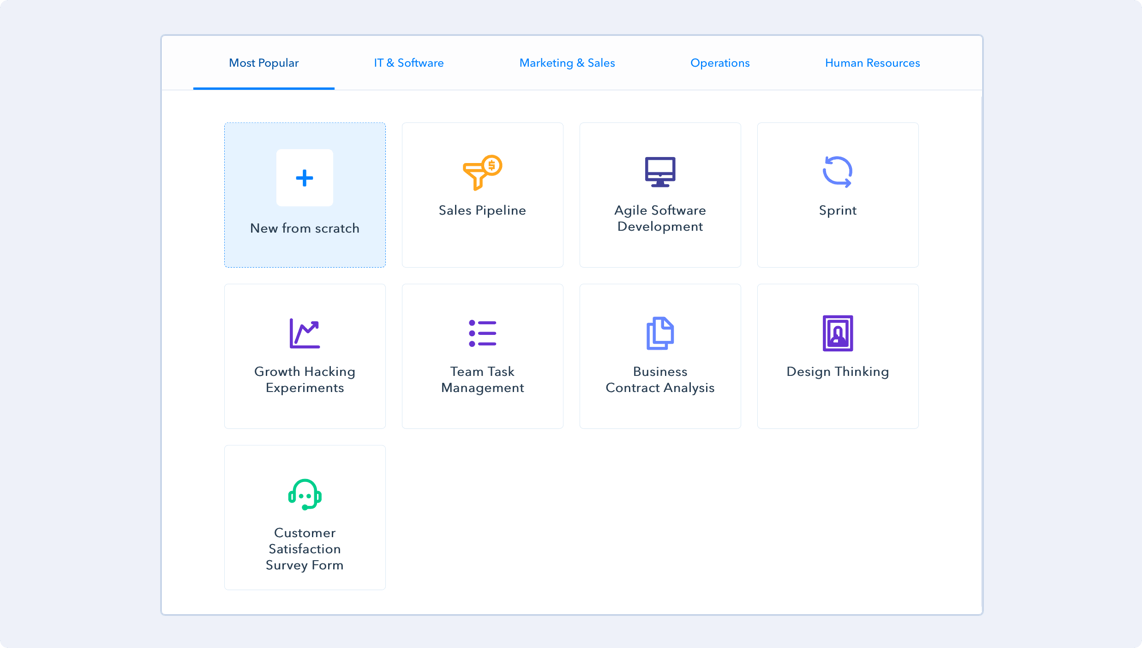This screenshot has width=1142, height=648.
Task: Open the Human Resources tab
Action: 872,63
